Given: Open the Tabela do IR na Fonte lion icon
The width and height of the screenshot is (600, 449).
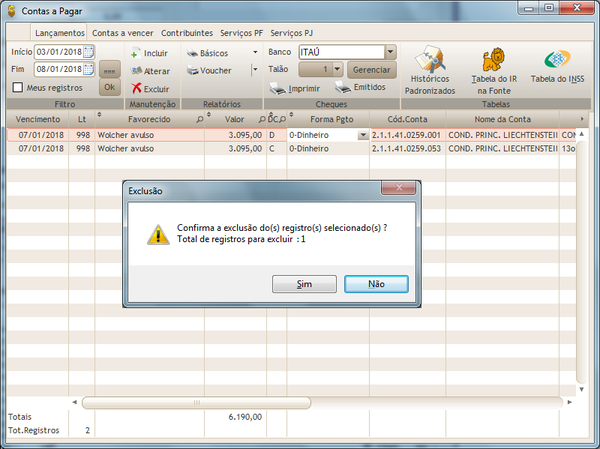Looking at the screenshot, I should 493,59.
